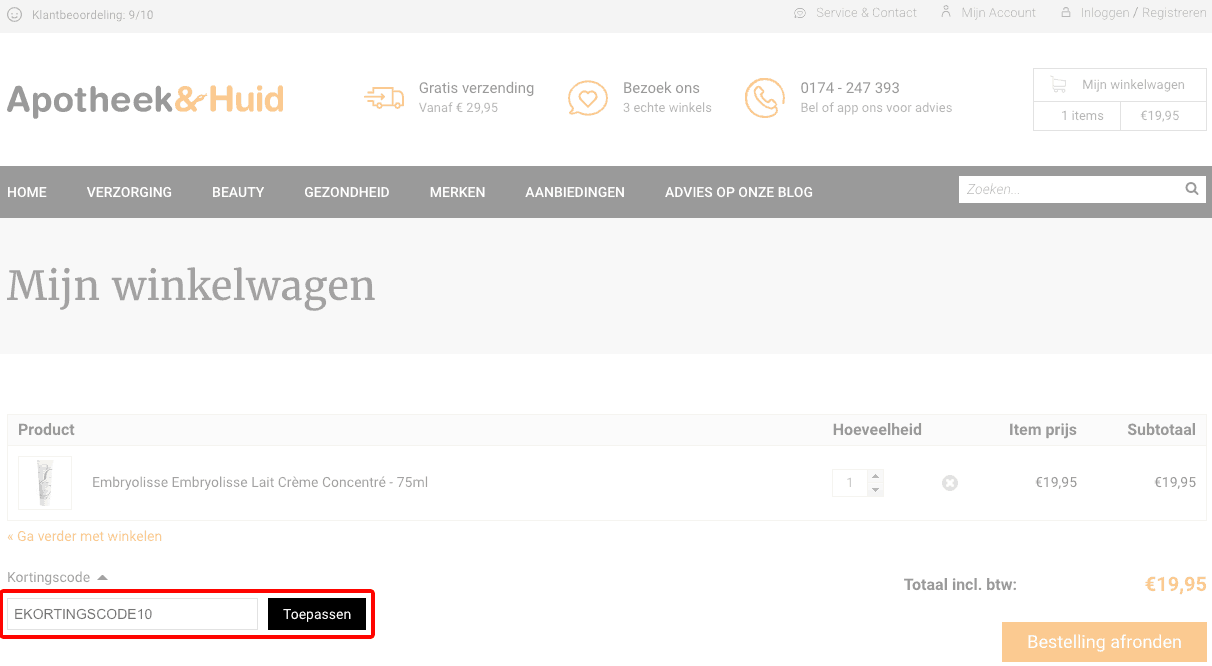Click the Embryolisse Lait Crème Concentré product name
The height and width of the screenshot is (666, 1212).
[260, 482]
